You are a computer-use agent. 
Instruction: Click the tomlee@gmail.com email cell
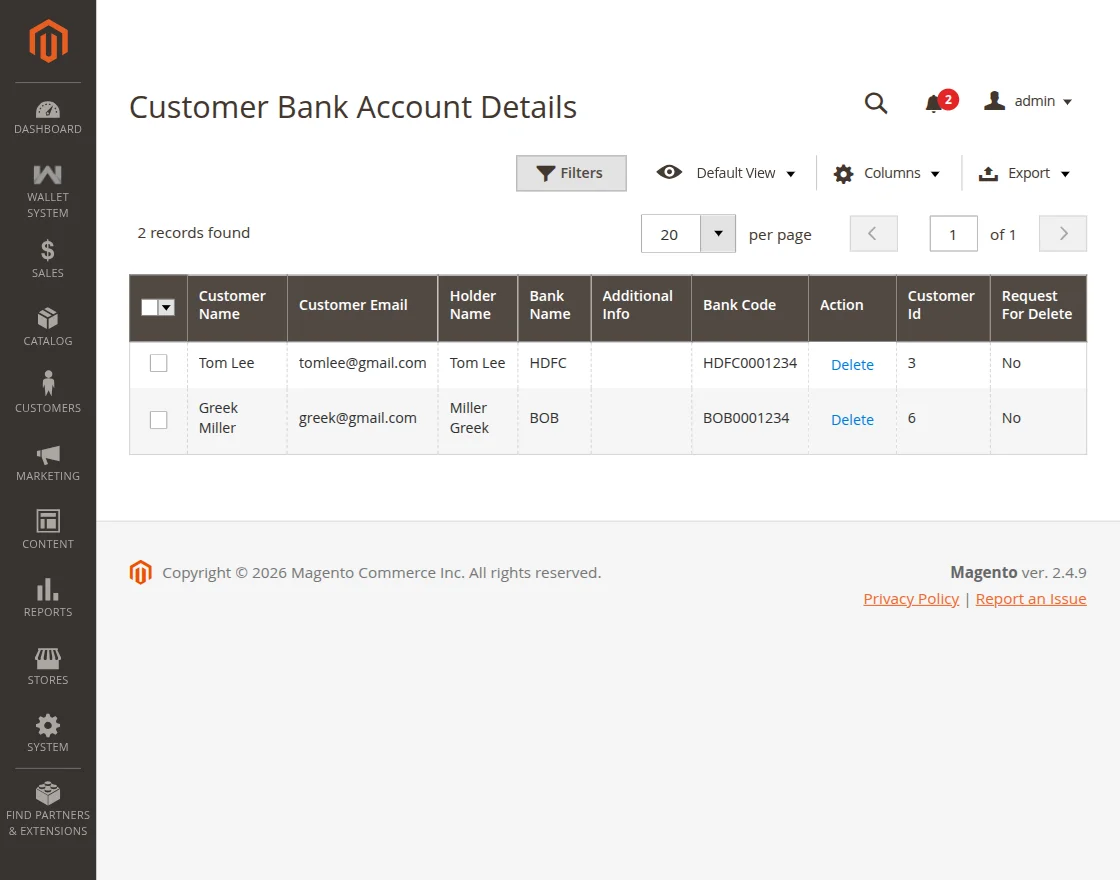[362, 363]
